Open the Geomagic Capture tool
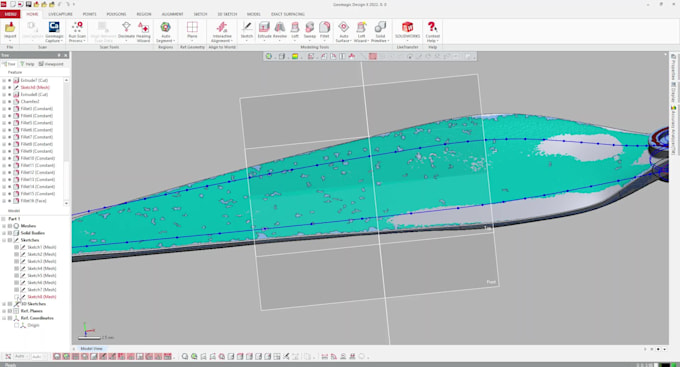Image resolution: width=680 pixels, height=367 pixels. [54, 32]
